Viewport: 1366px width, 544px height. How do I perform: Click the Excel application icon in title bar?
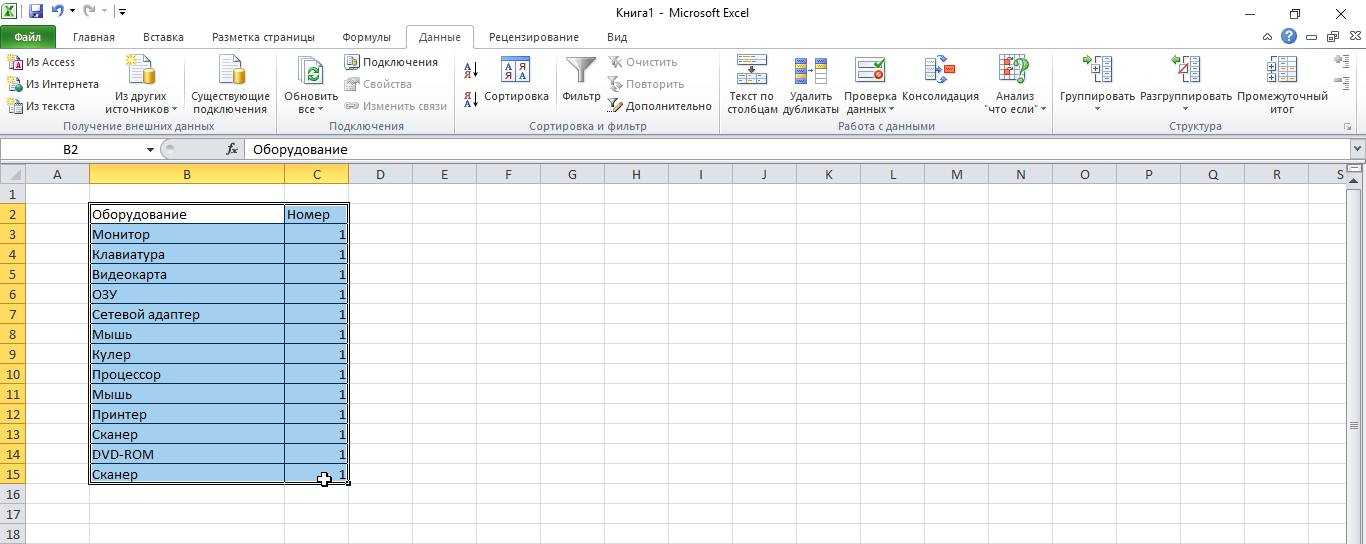pyautogui.click(x=10, y=12)
